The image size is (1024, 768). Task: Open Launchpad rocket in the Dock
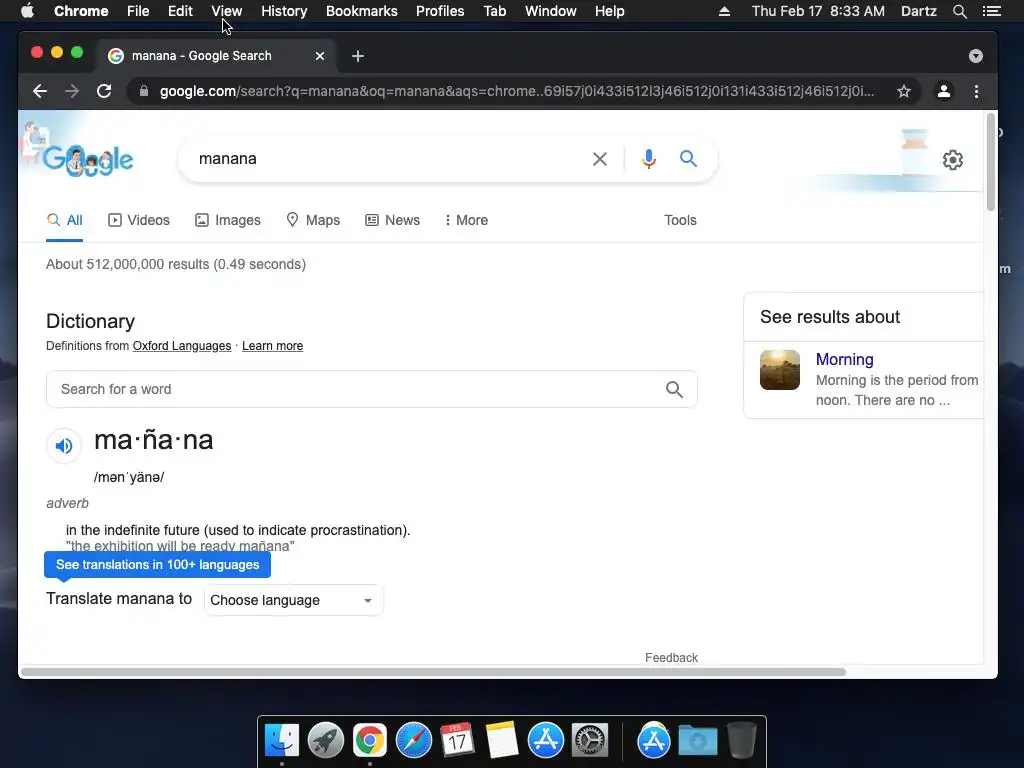tap(326, 741)
